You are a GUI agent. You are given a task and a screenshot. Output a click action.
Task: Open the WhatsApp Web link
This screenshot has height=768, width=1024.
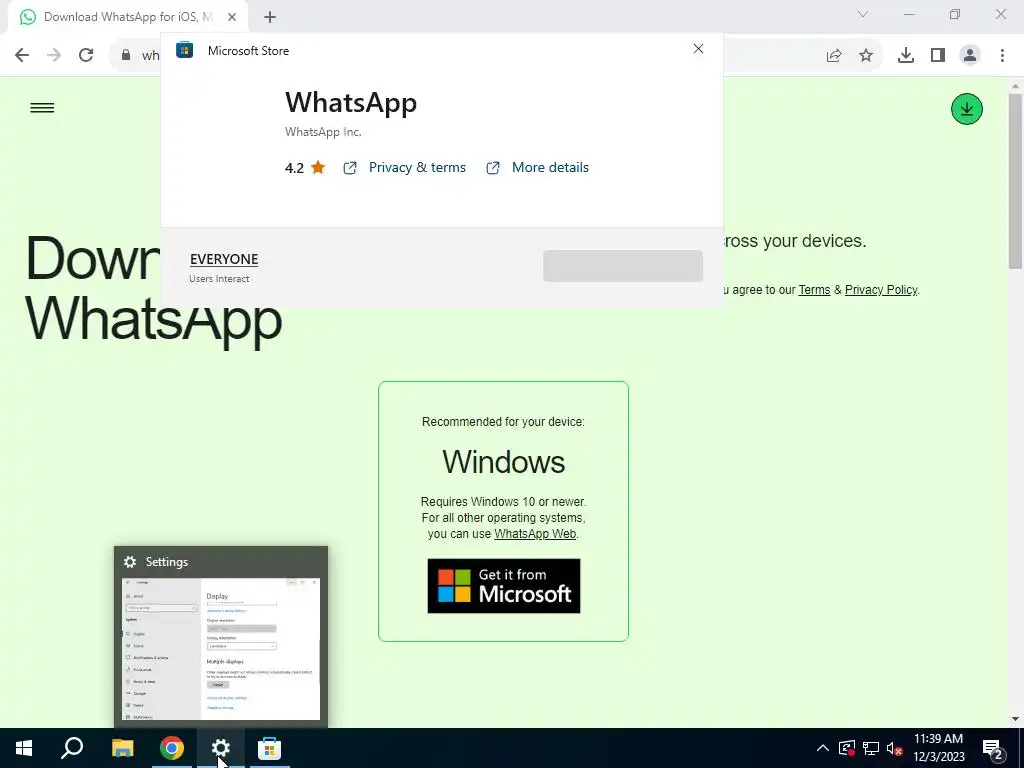(x=535, y=534)
